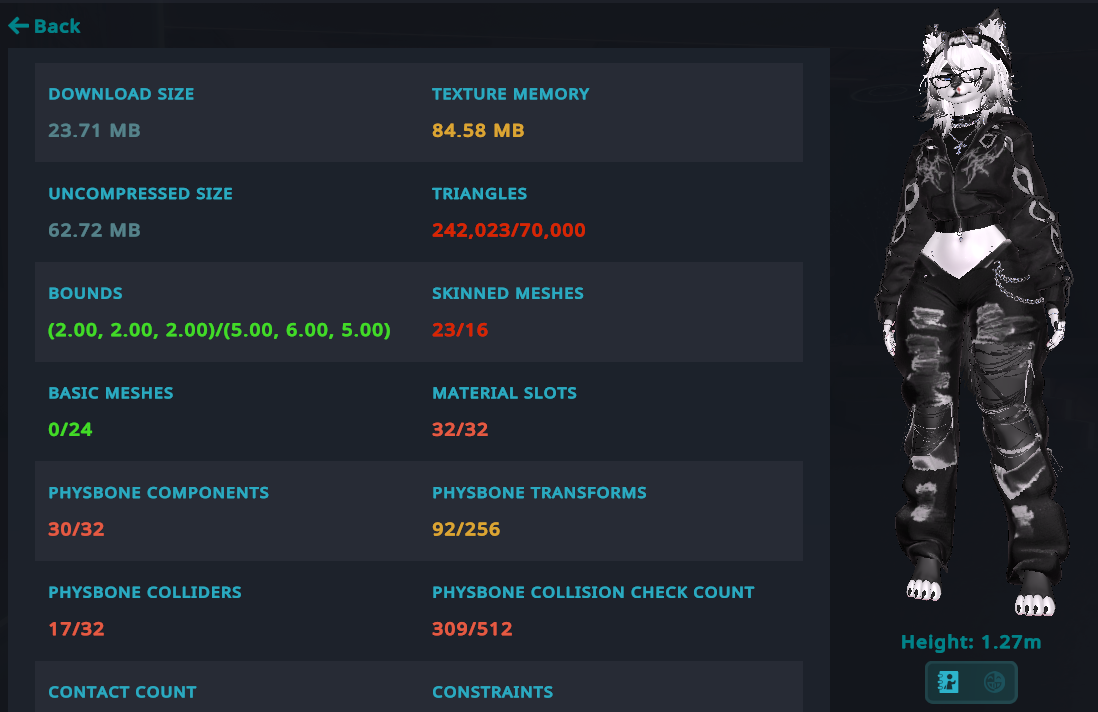
Task: Click the Constraints heading
Action: [492, 692]
